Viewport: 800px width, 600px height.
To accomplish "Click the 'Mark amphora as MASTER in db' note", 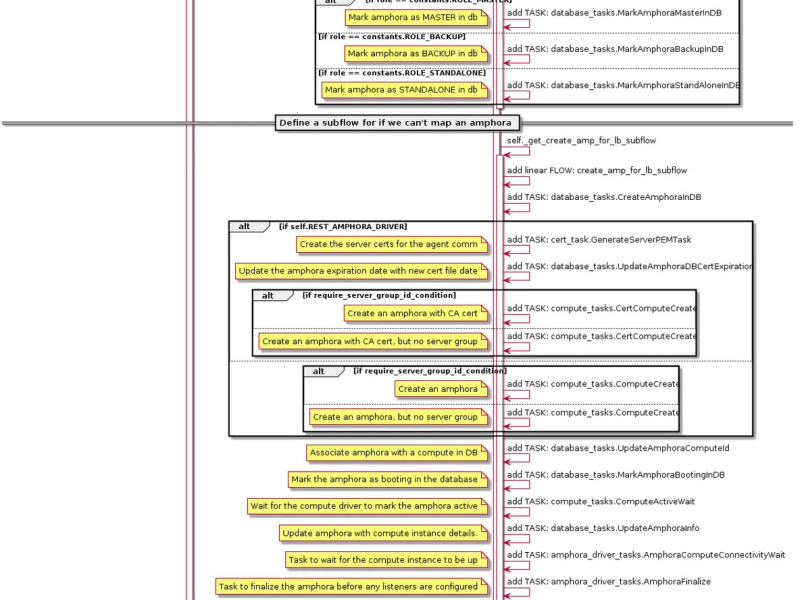I will 416,17.
